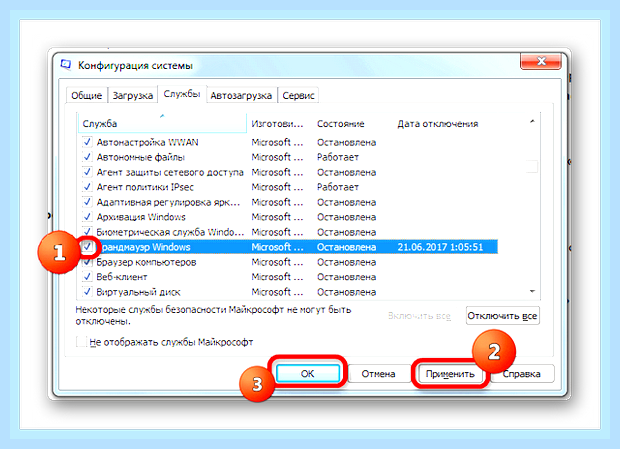Open the Сервис tab

point(298,95)
